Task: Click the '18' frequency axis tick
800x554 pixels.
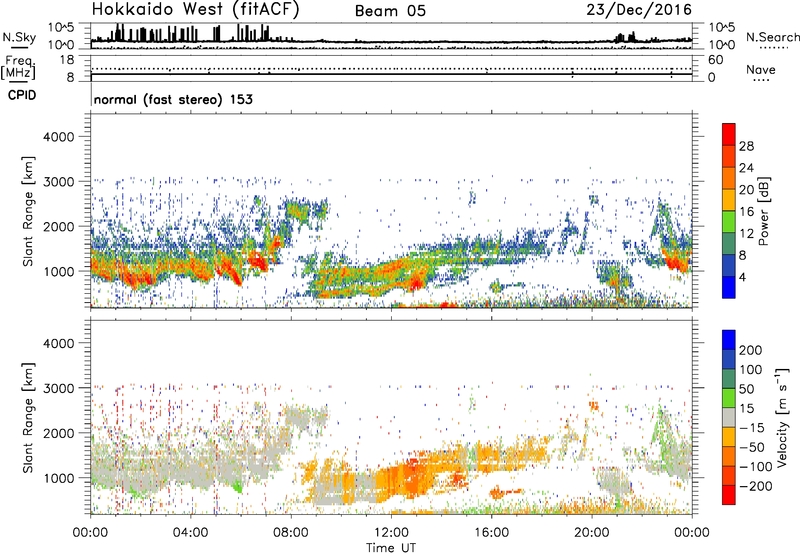Action: tap(67, 60)
